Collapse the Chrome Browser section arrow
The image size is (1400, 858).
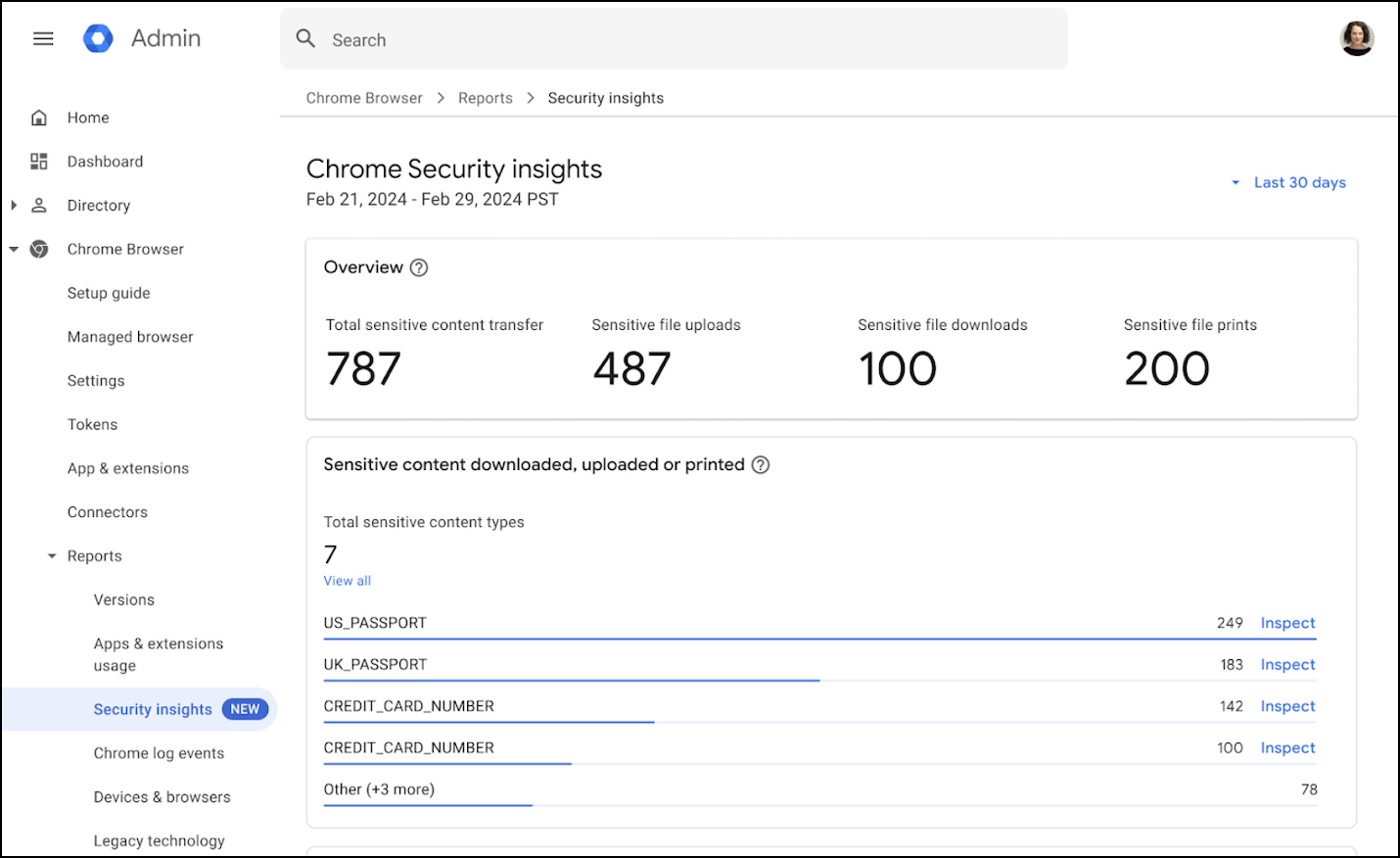pos(14,250)
